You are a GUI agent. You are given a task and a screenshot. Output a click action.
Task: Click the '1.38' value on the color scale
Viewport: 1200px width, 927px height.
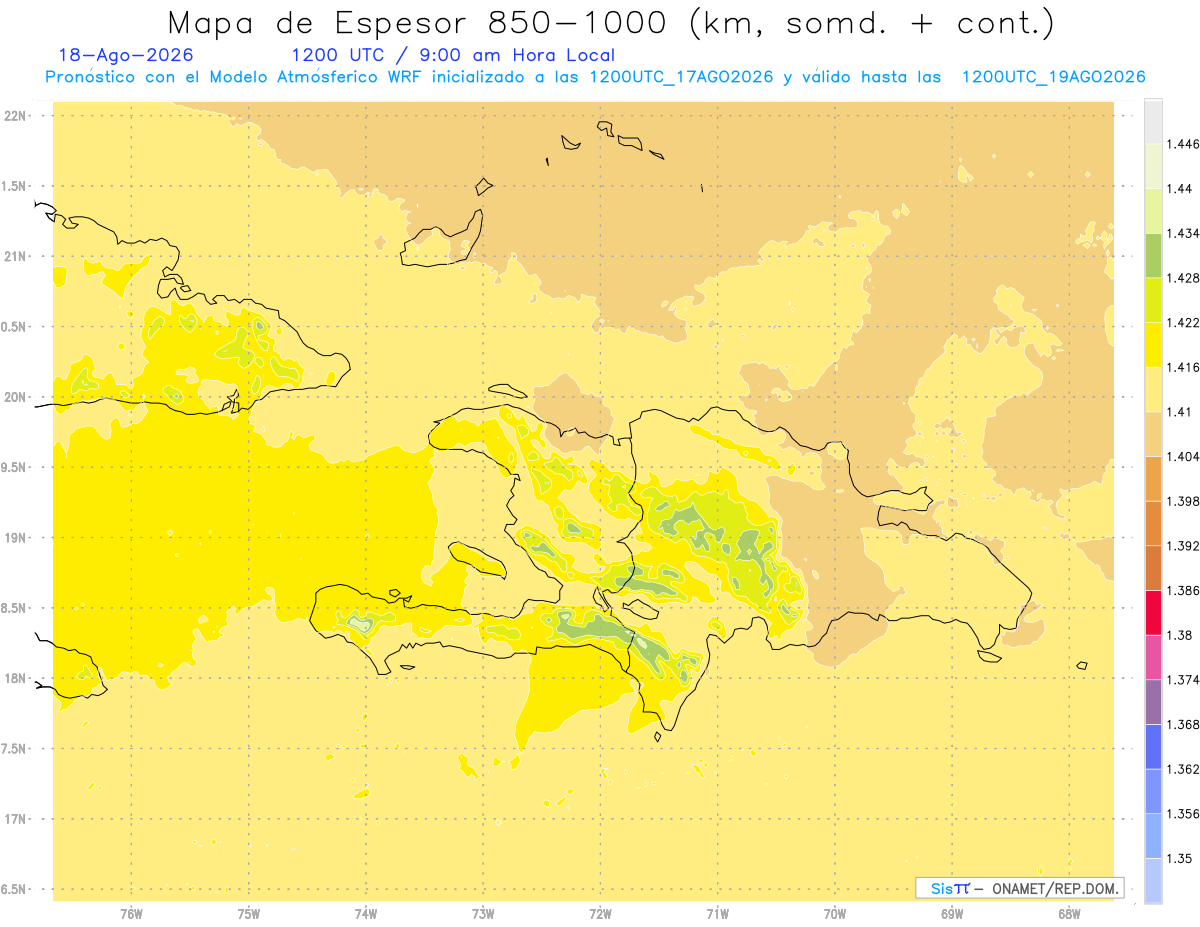point(1181,635)
